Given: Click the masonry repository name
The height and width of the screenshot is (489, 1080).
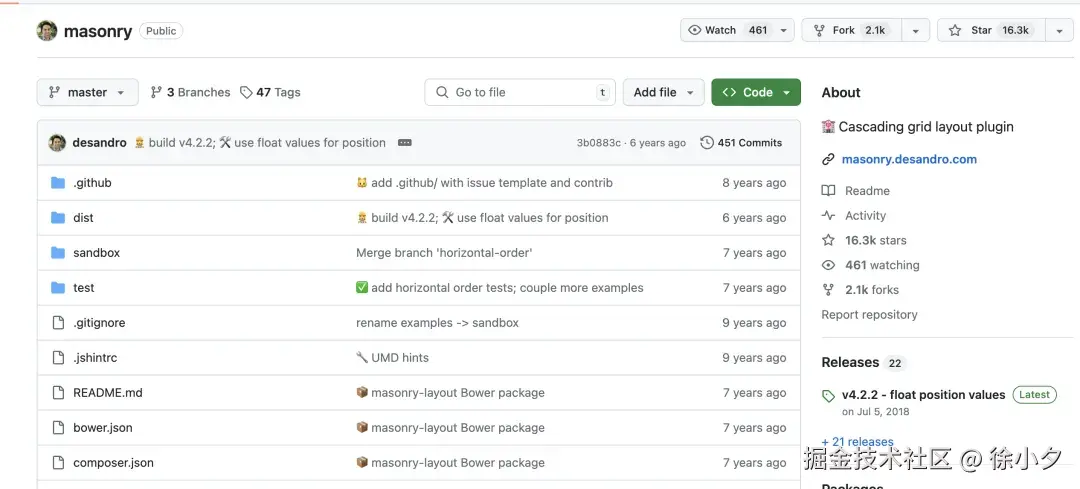Looking at the screenshot, I should pyautogui.click(x=98, y=31).
